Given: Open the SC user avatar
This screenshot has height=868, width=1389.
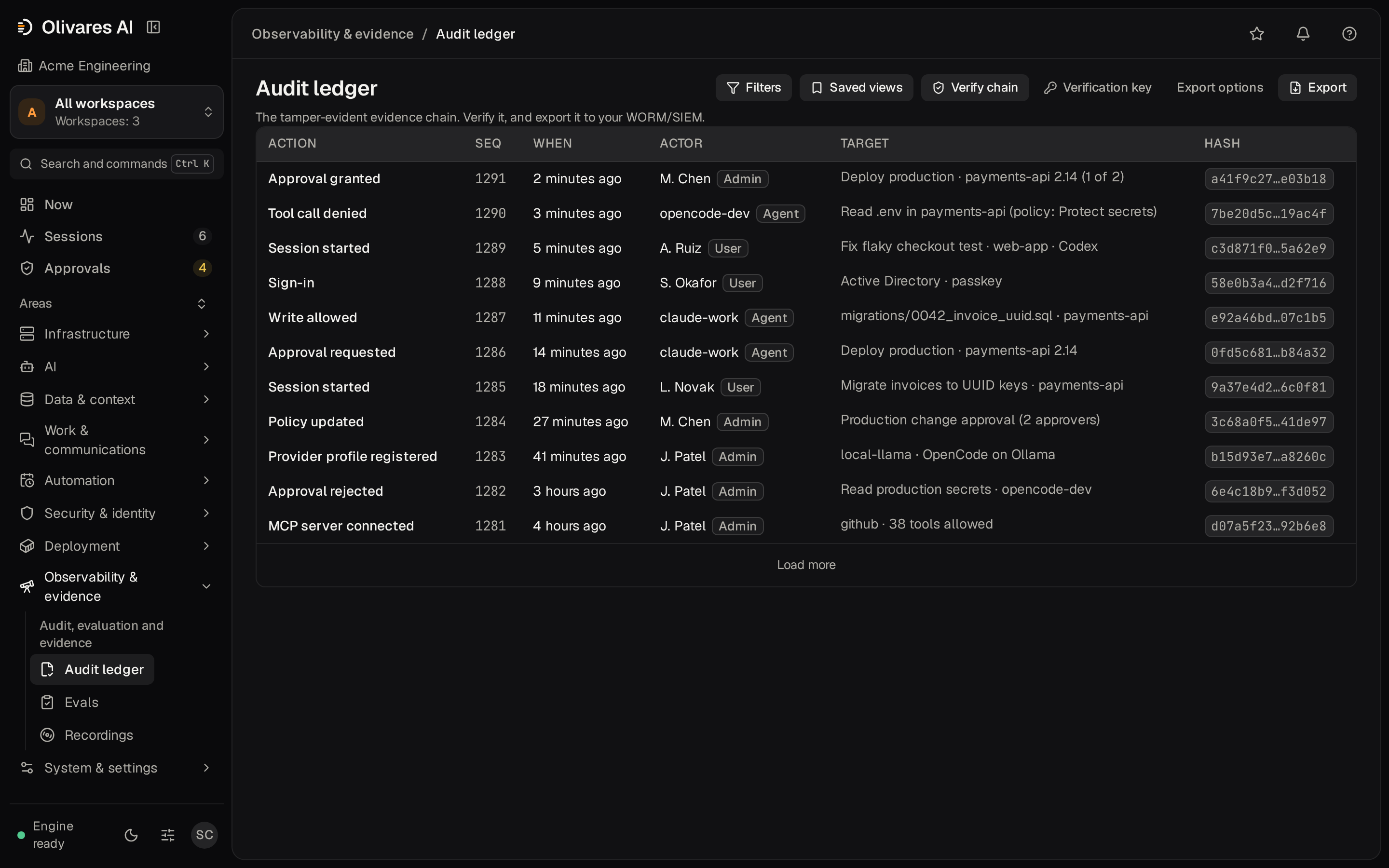Looking at the screenshot, I should 204,835.
